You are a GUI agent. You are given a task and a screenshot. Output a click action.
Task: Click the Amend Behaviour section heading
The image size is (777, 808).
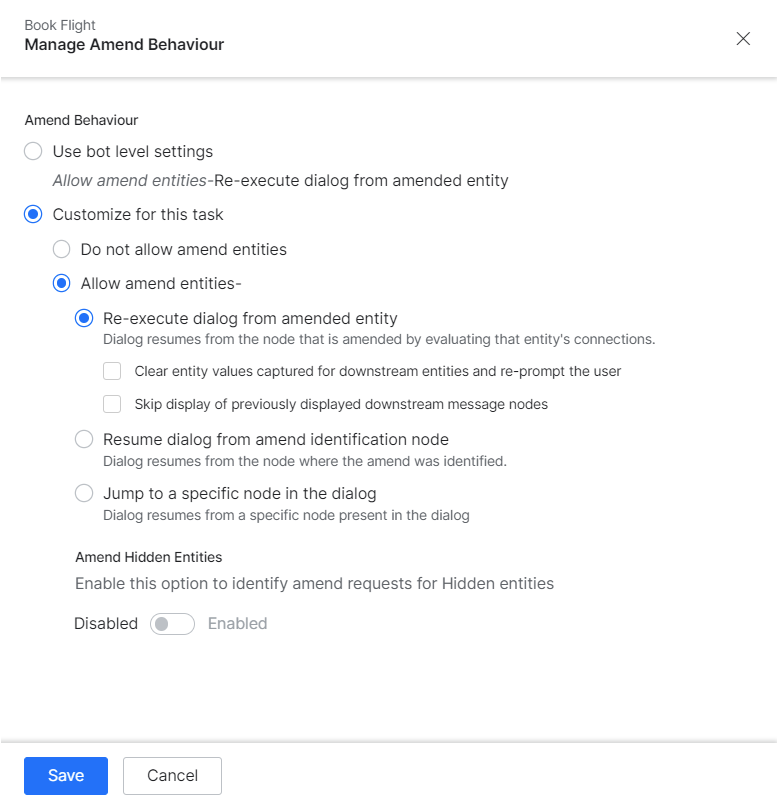81,120
